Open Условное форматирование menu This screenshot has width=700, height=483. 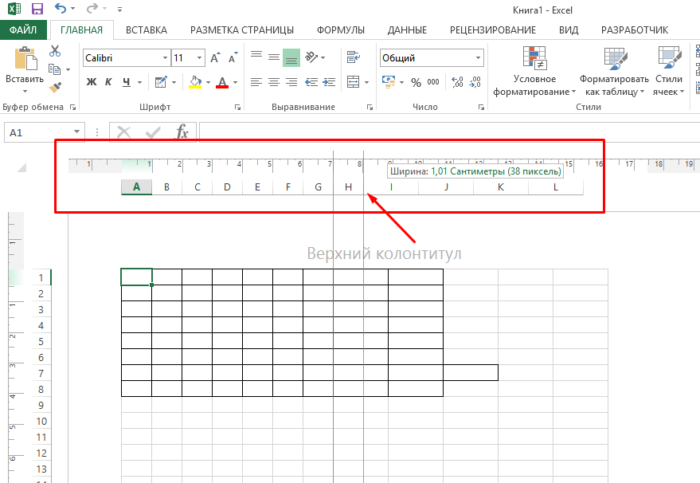[534, 71]
